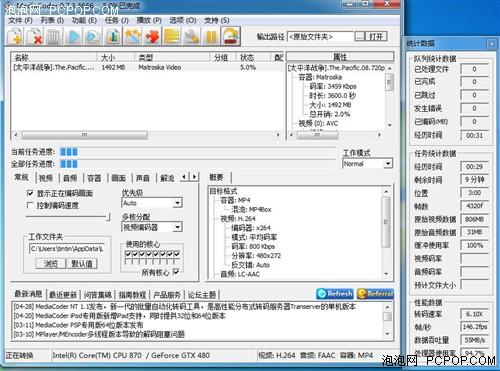Launch the magic wand wizard icon
Viewport: 500px width, 371px height.
click(132, 36)
